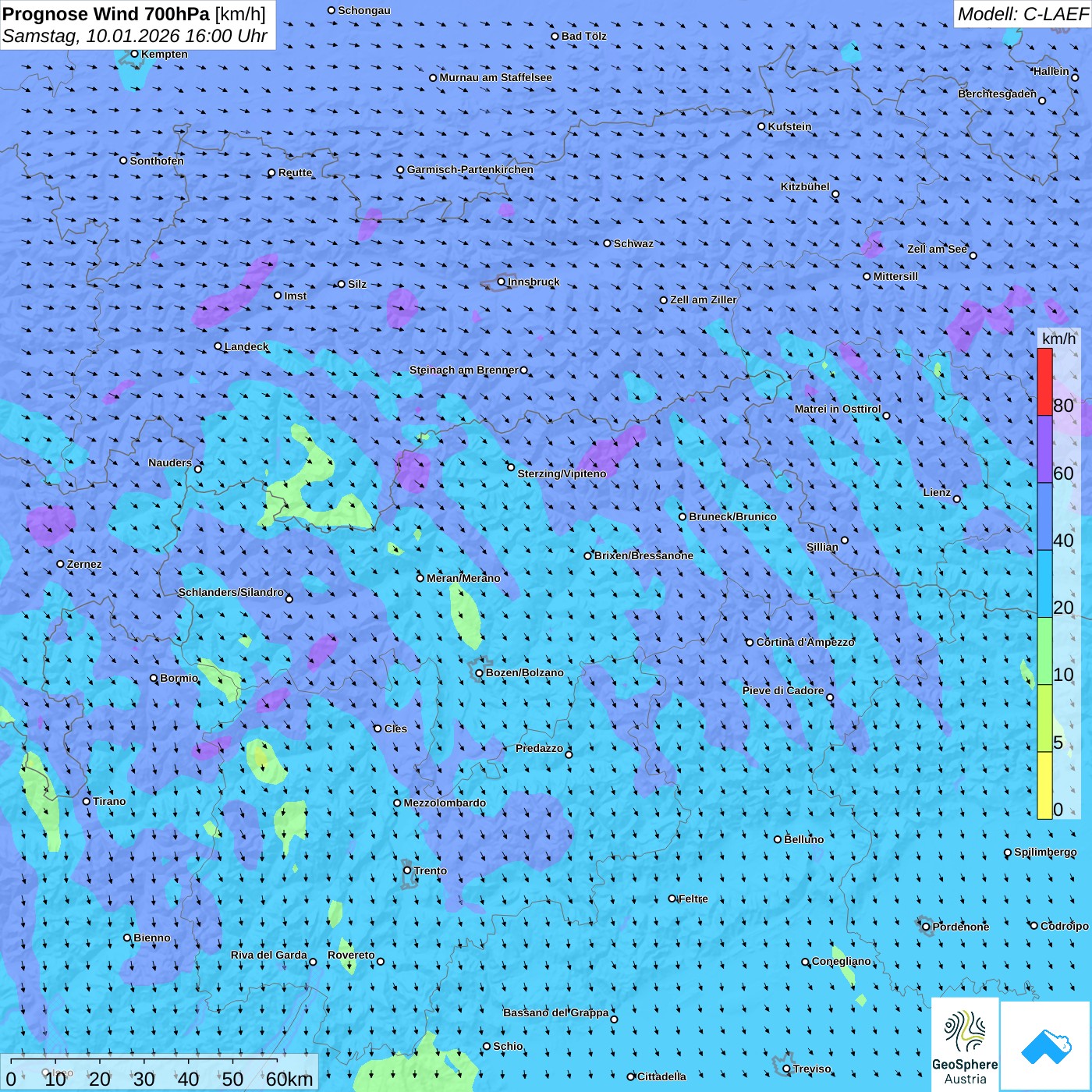Click the 'Schlanders/Silandro' label
Screen dimensions: 1092x1092
[231, 592]
